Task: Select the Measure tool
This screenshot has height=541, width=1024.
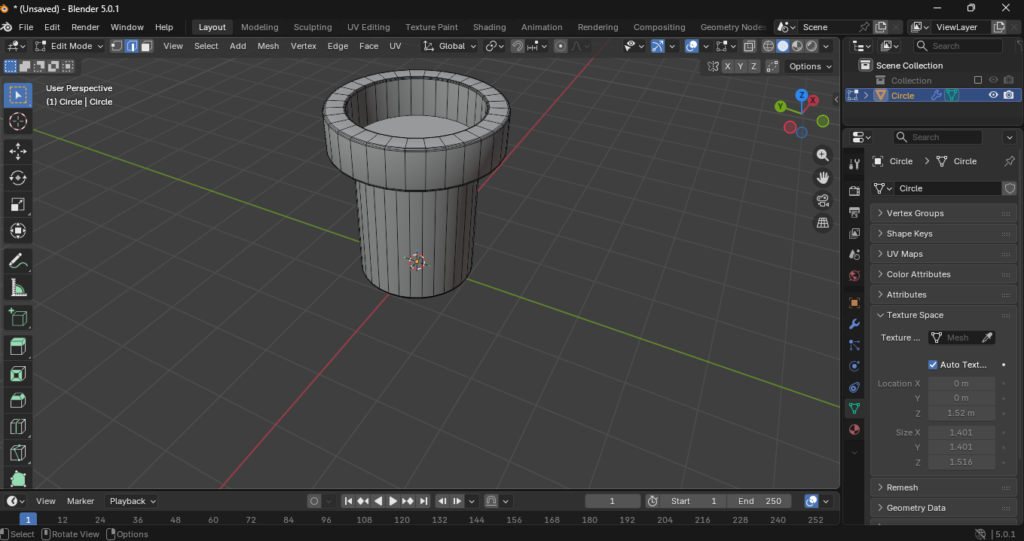Action: coord(18,288)
